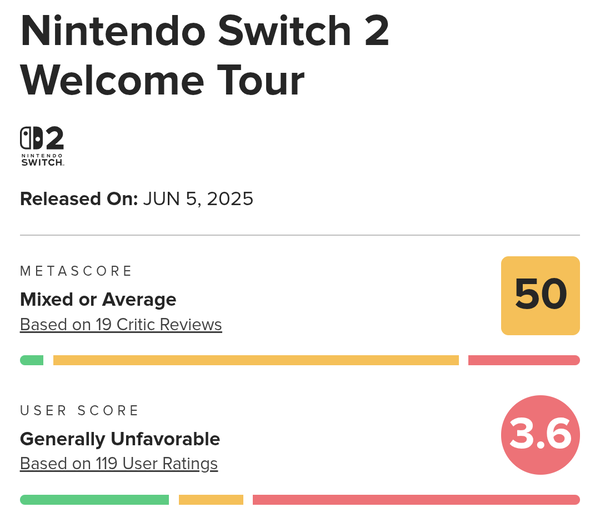Click the JUN 5, 2025 release date
600x517 pixels.
(x=198, y=199)
